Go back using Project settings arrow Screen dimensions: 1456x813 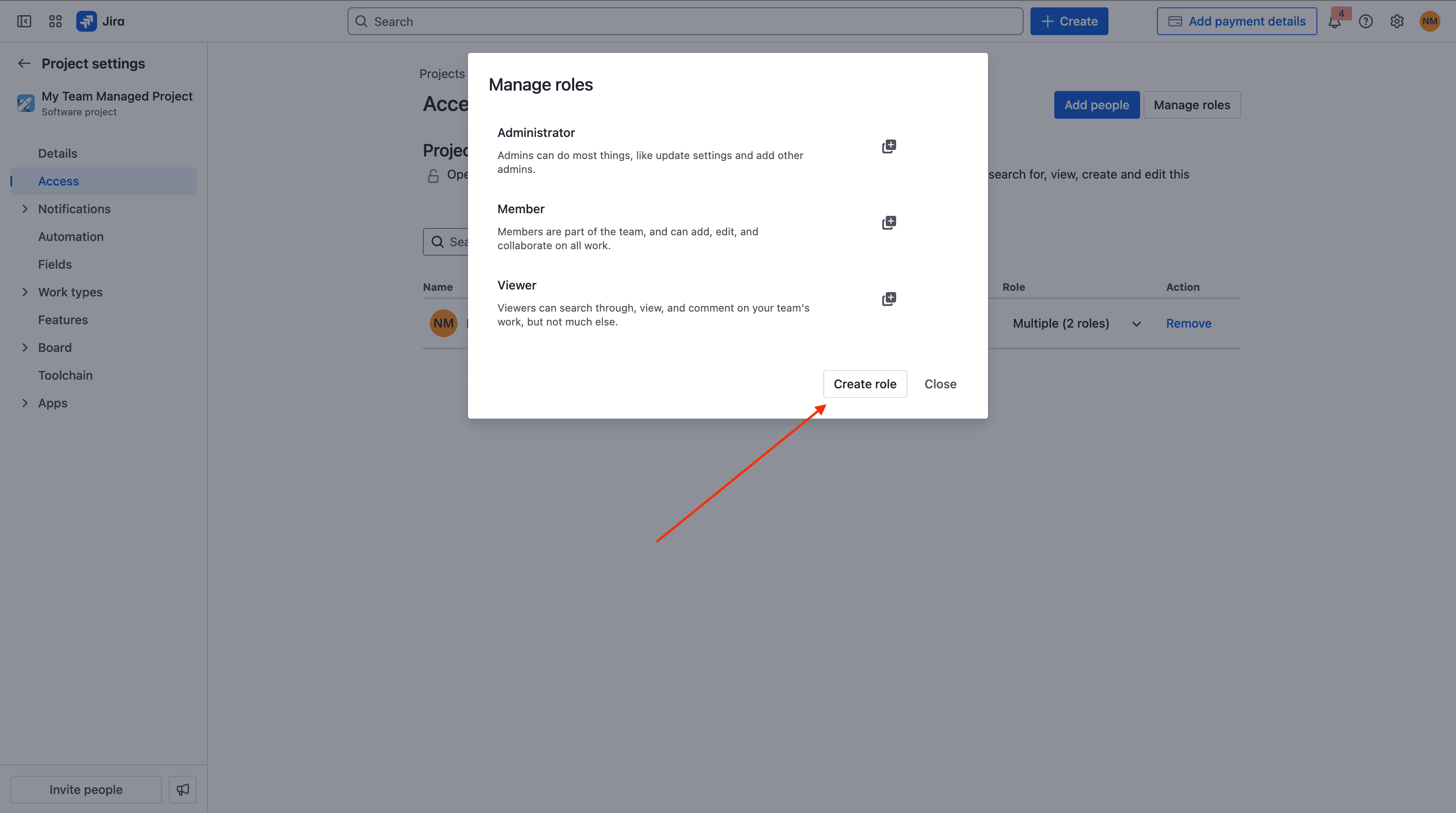tap(24, 63)
